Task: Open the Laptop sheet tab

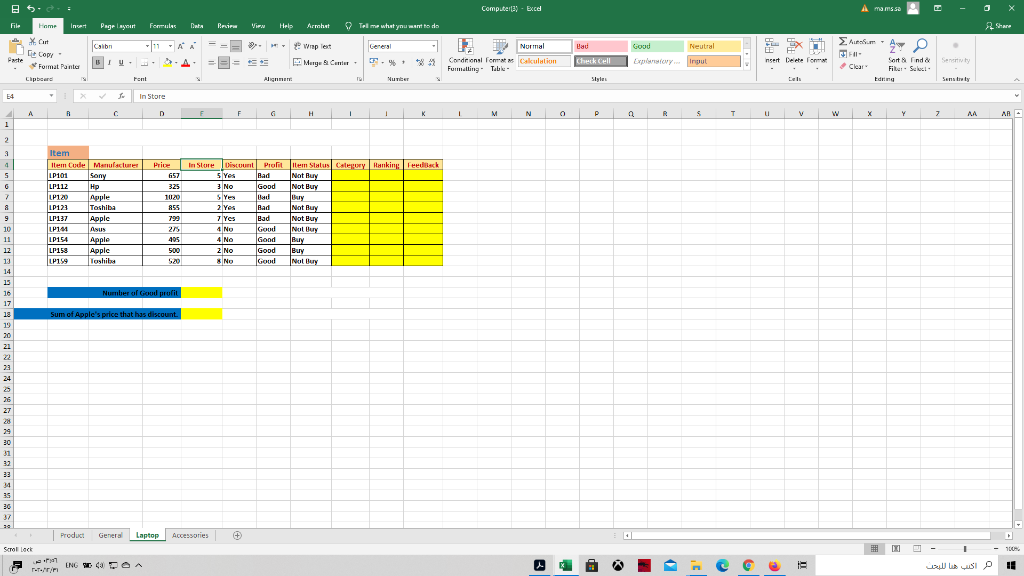Action: pyautogui.click(x=146, y=535)
